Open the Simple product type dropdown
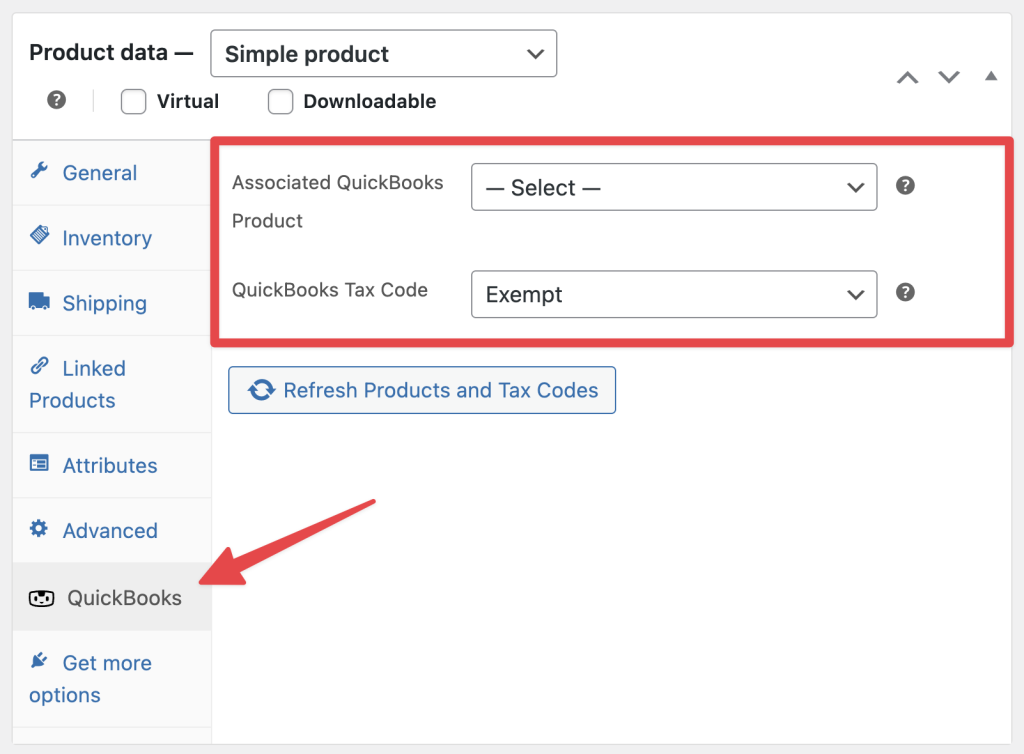The width and height of the screenshot is (1024, 754). pyautogui.click(x=383, y=53)
